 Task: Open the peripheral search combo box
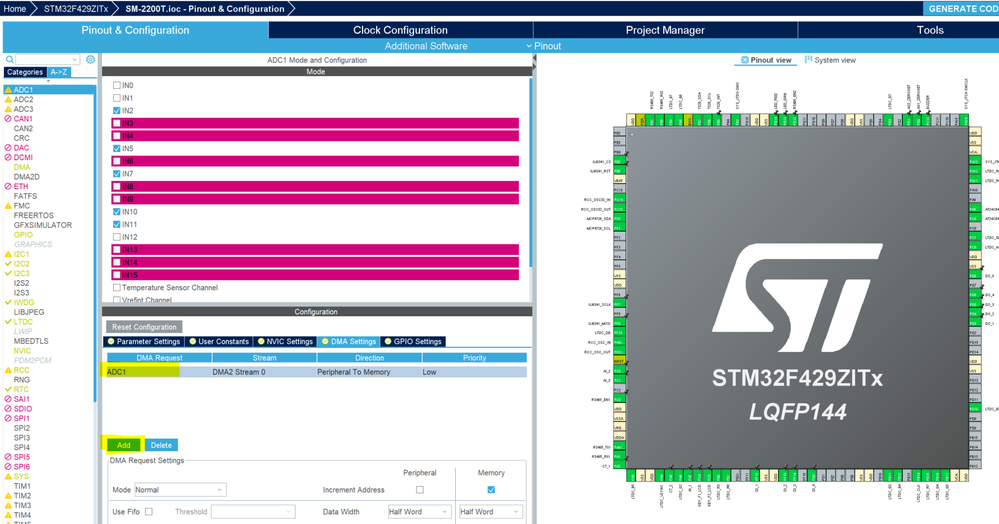48,59
